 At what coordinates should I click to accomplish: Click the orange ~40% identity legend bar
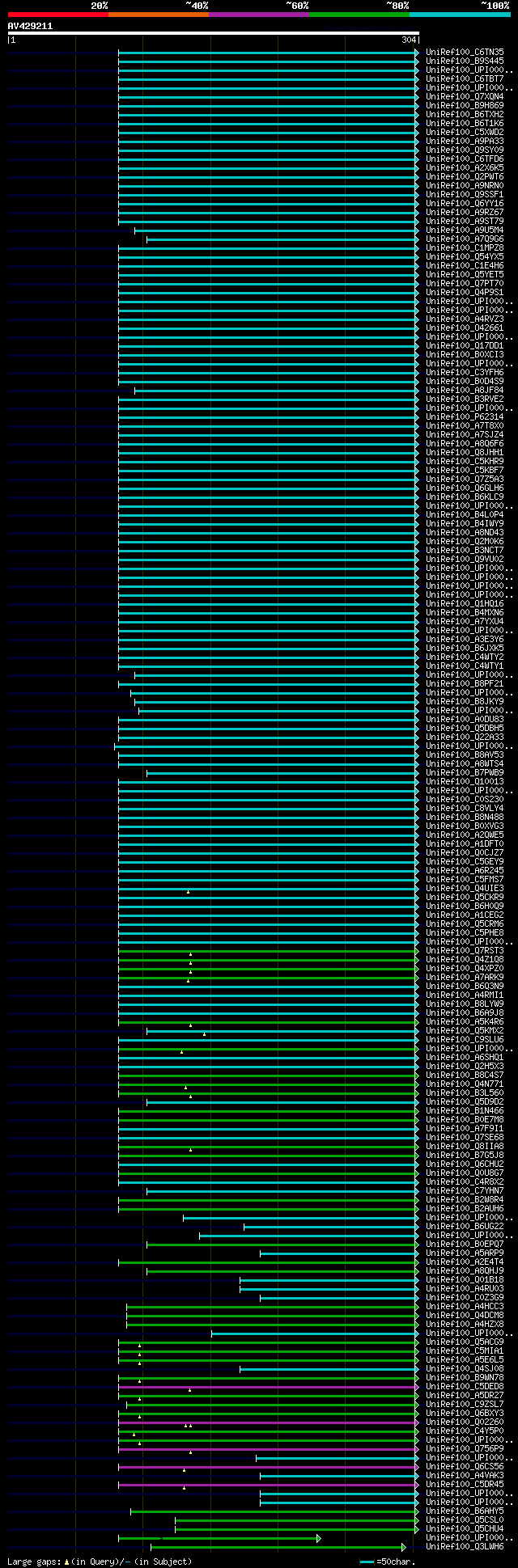(x=159, y=15)
